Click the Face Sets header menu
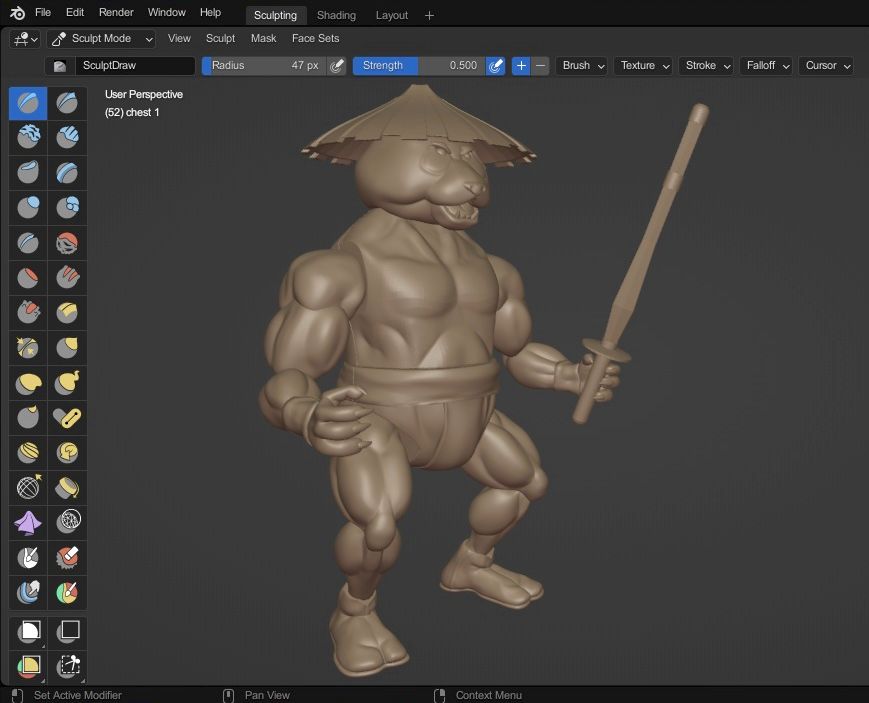 point(315,39)
